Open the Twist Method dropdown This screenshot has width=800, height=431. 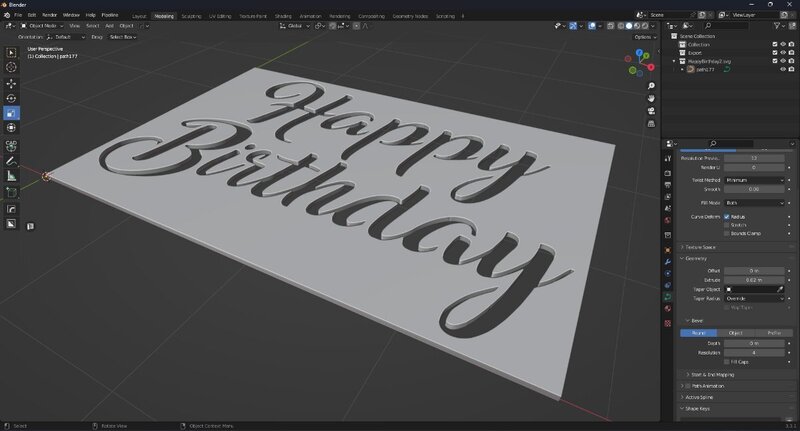[755, 180]
